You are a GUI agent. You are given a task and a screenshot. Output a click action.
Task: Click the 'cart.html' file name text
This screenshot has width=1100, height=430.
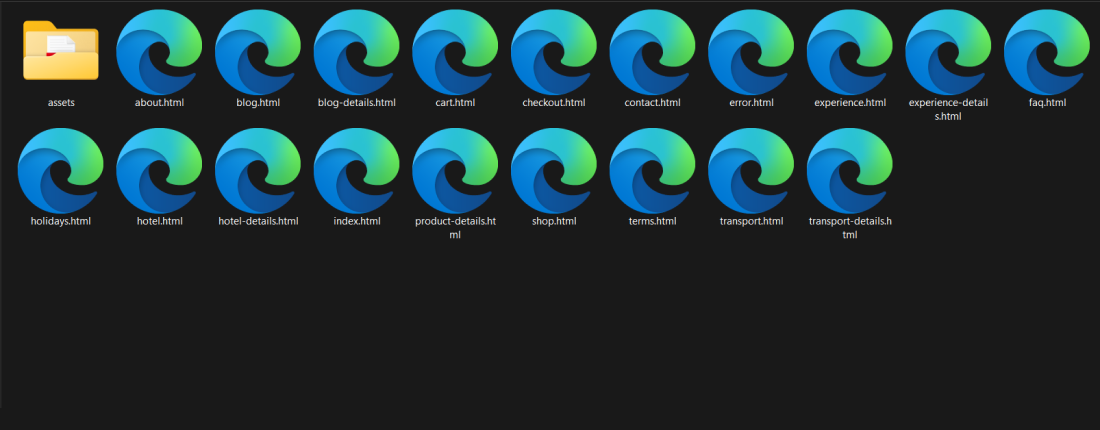[x=455, y=103]
